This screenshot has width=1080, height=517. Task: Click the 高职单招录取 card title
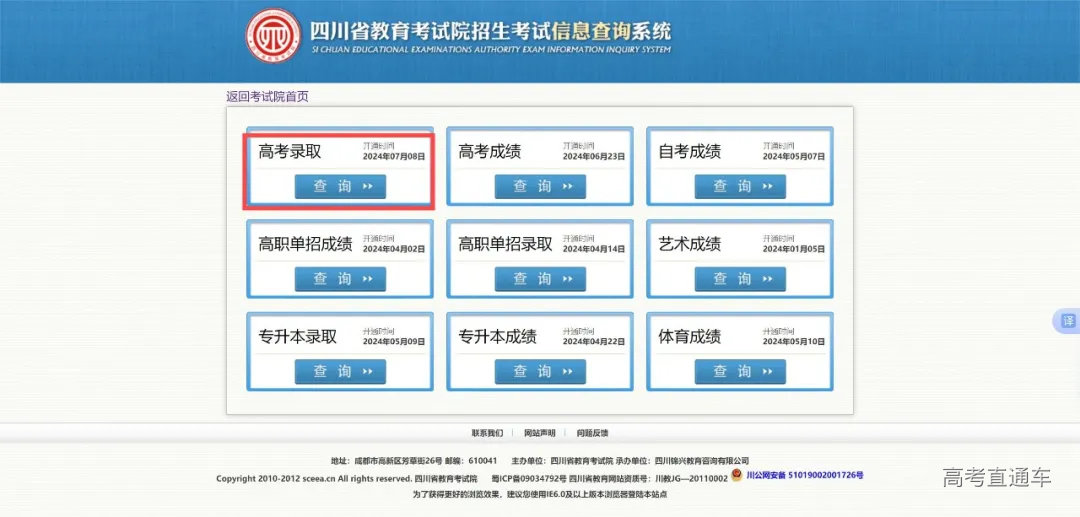coord(506,244)
